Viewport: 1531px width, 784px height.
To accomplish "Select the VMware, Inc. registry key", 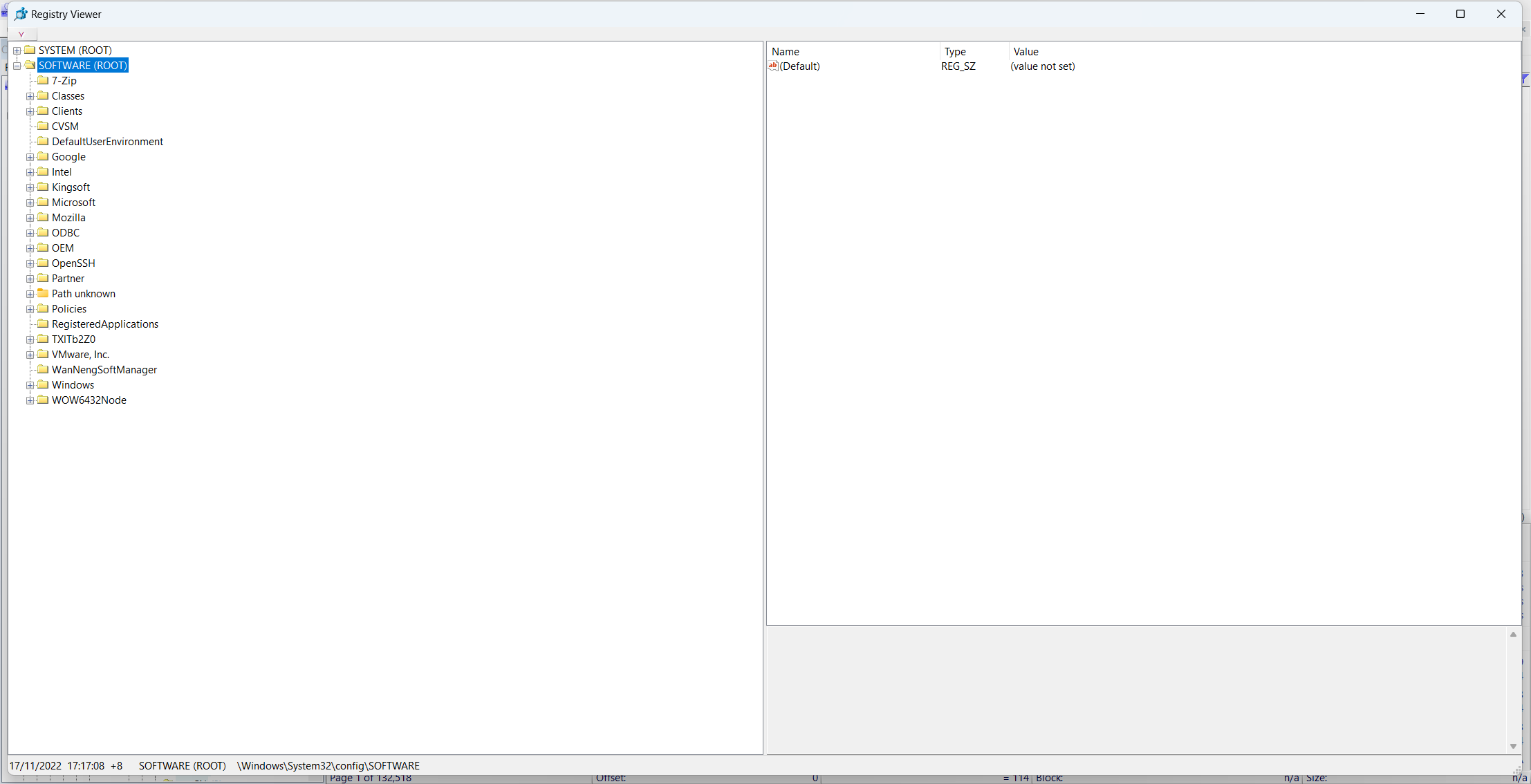I will 79,354.
